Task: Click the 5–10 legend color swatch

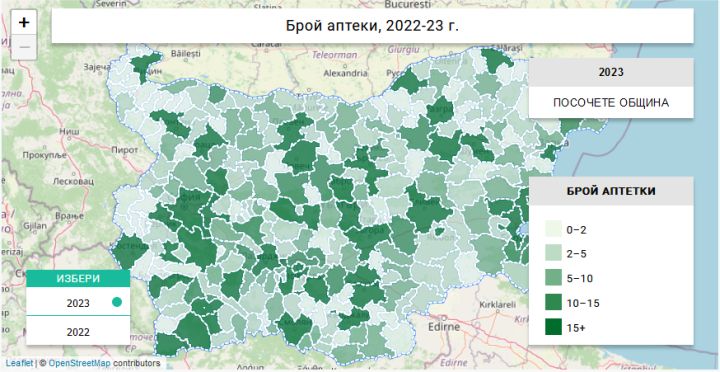Action: [x=553, y=278]
